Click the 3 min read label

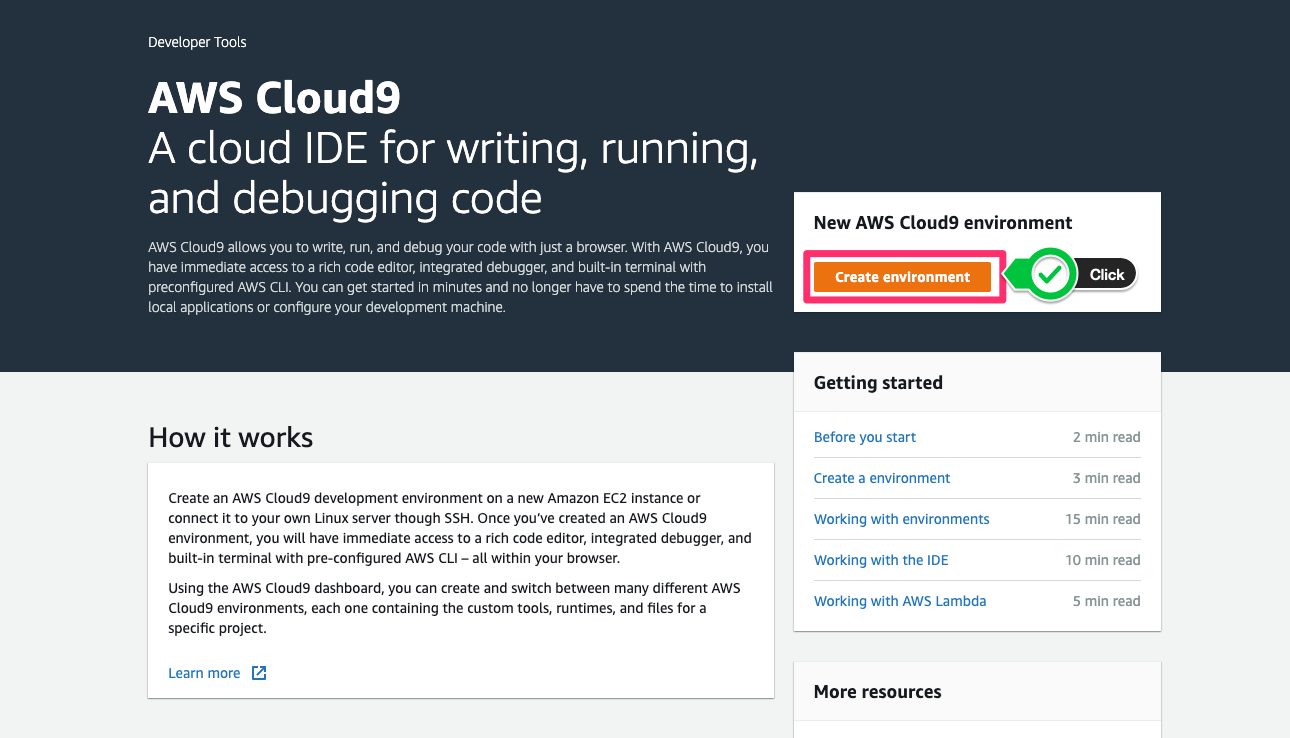(1106, 478)
